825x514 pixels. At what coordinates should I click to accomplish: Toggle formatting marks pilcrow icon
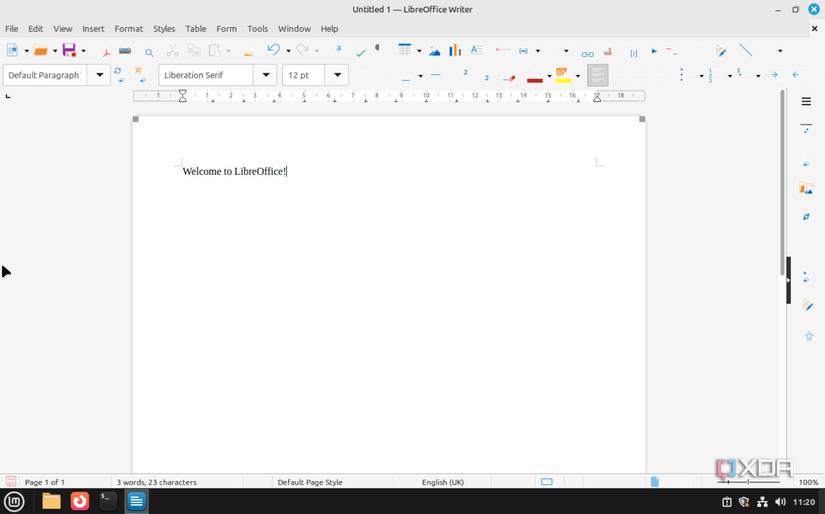(377, 48)
